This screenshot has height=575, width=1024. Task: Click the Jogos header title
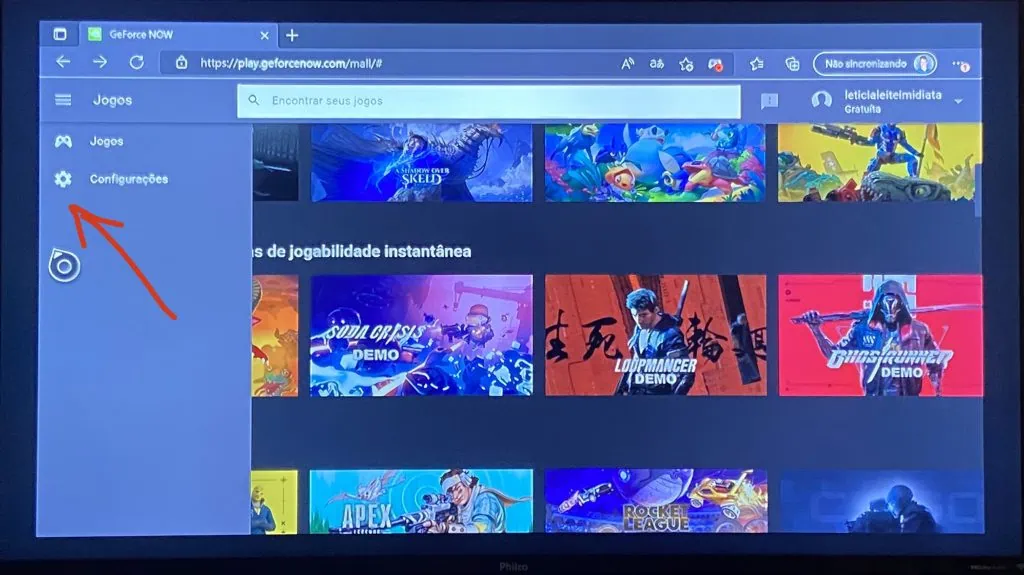[112, 100]
